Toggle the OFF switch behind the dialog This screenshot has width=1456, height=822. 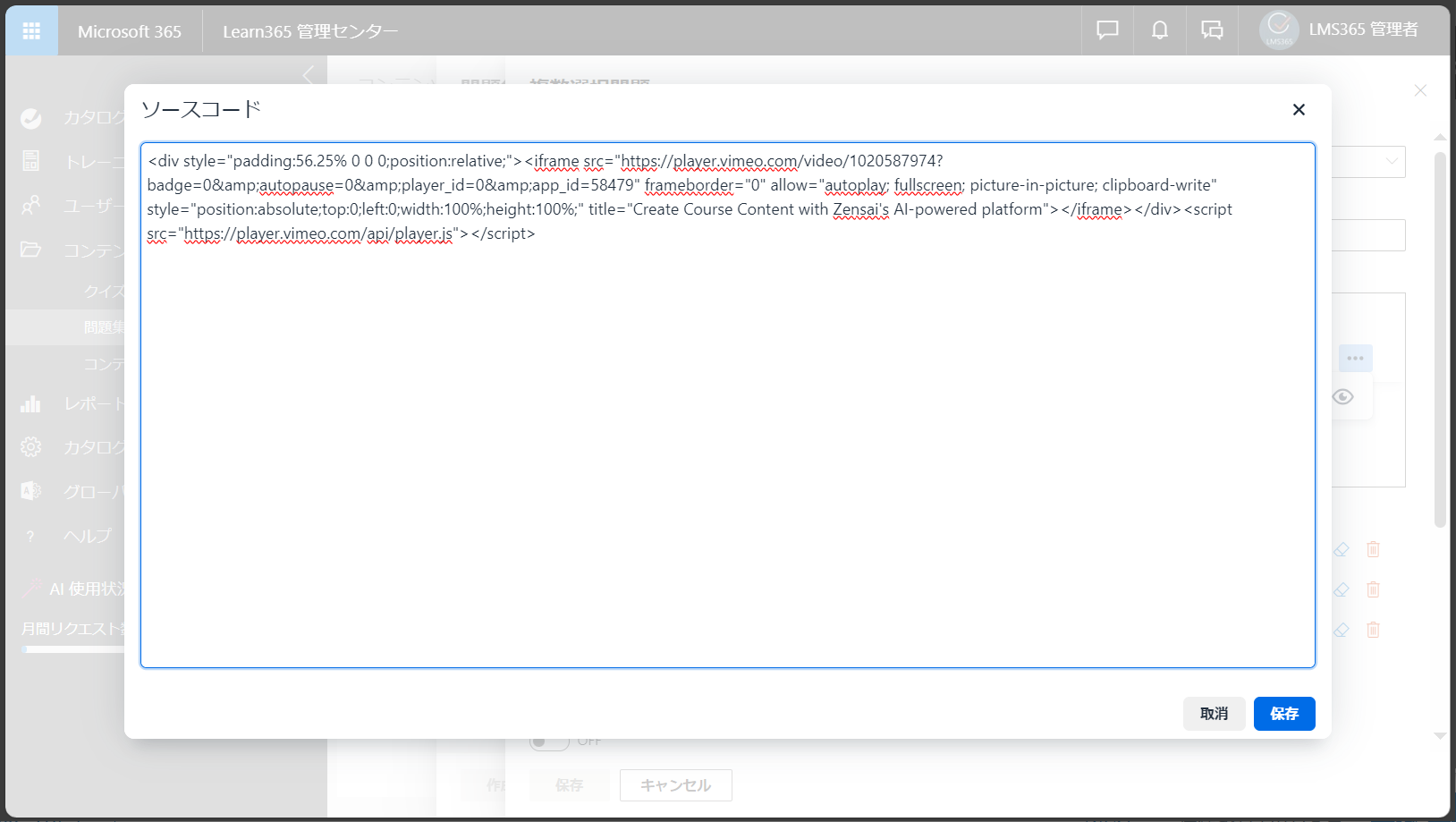pos(549,742)
